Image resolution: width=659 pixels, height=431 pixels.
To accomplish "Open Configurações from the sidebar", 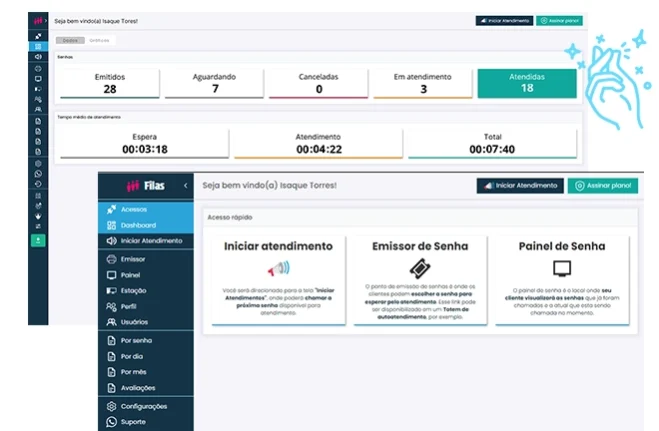I will click(x=144, y=406).
